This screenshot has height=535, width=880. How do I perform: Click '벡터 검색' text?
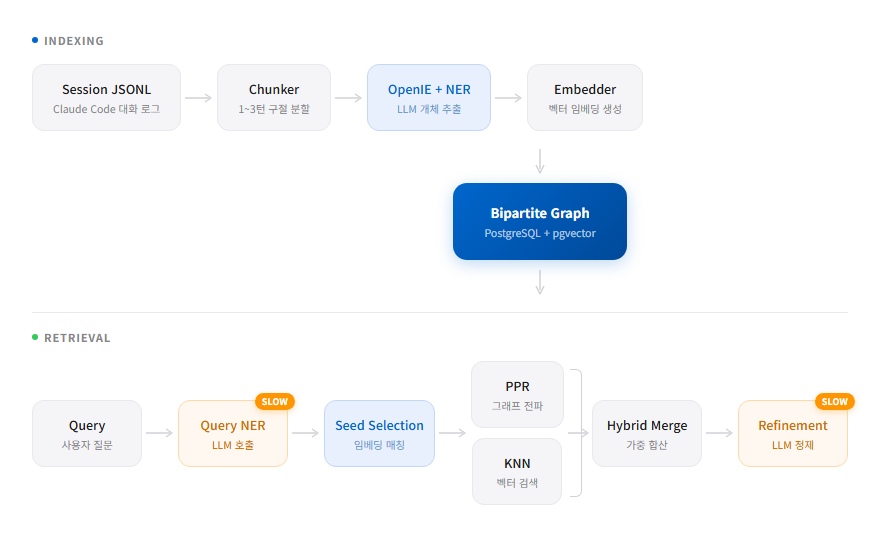[517, 483]
